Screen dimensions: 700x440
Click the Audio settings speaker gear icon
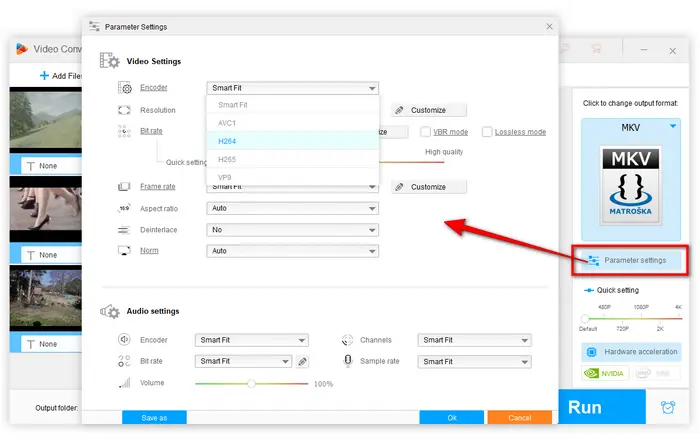pos(110,311)
